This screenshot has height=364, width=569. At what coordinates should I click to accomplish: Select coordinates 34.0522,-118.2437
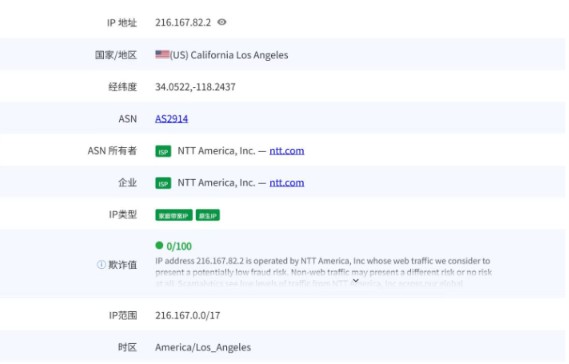[x=195, y=87]
